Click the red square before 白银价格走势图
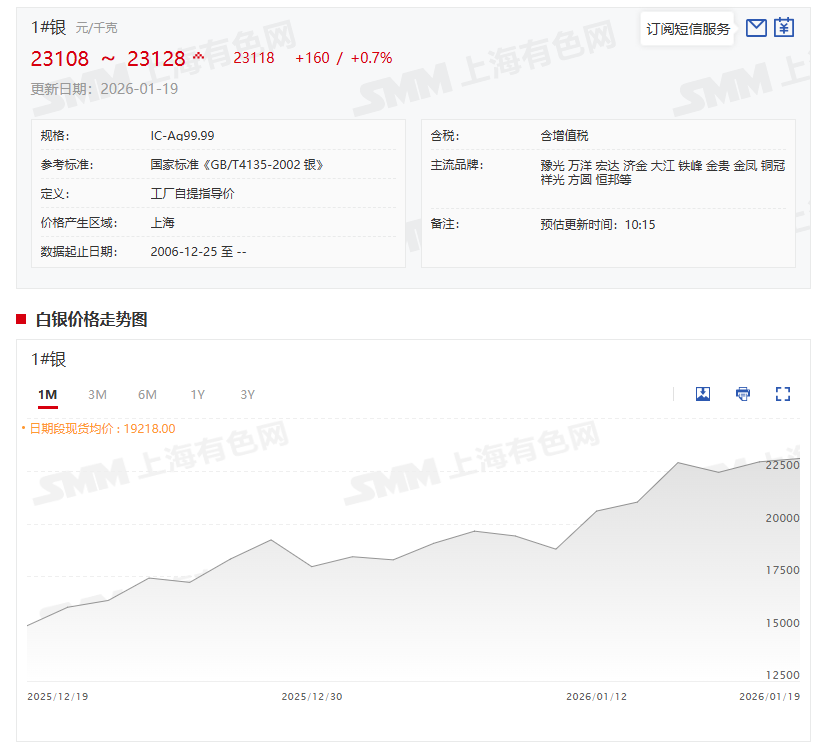The width and height of the screenshot is (820, 748). [21, 319]
